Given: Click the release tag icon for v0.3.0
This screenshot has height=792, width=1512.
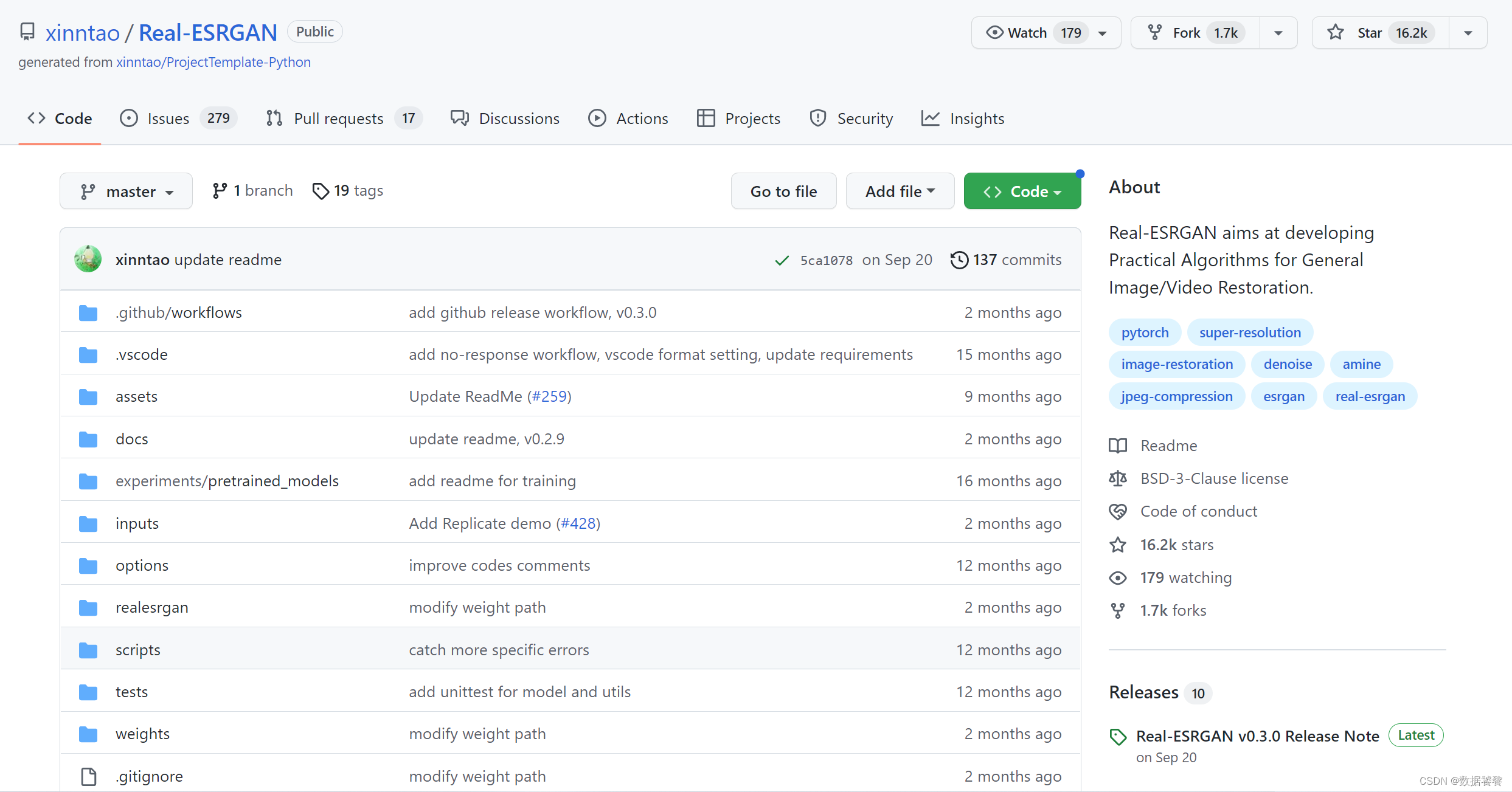Looking at the screenshot, I should pos(1117,737).
